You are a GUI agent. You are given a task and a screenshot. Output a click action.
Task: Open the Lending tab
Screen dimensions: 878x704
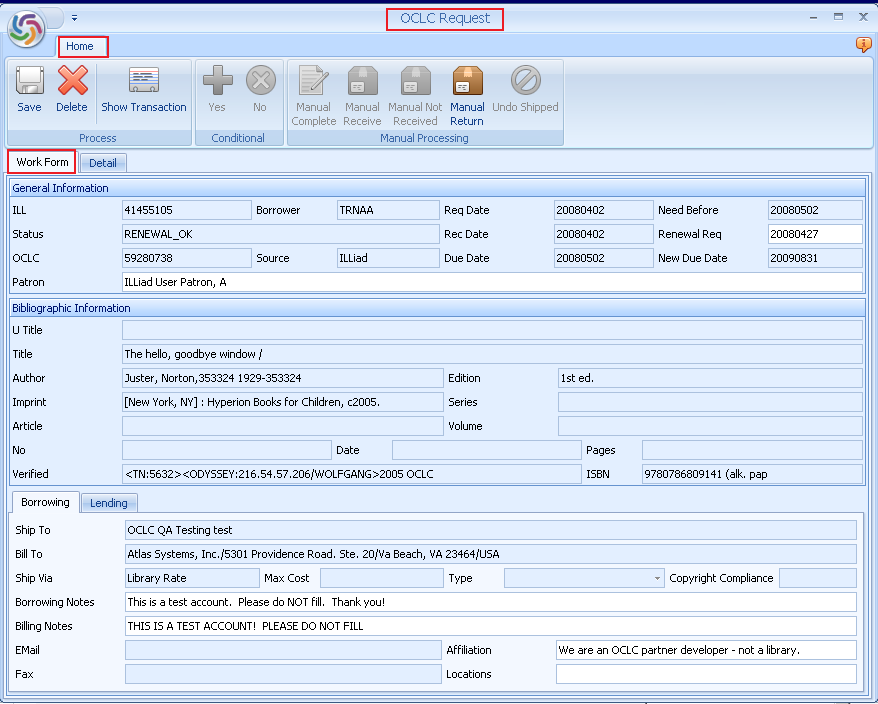[x=108, y=503]
